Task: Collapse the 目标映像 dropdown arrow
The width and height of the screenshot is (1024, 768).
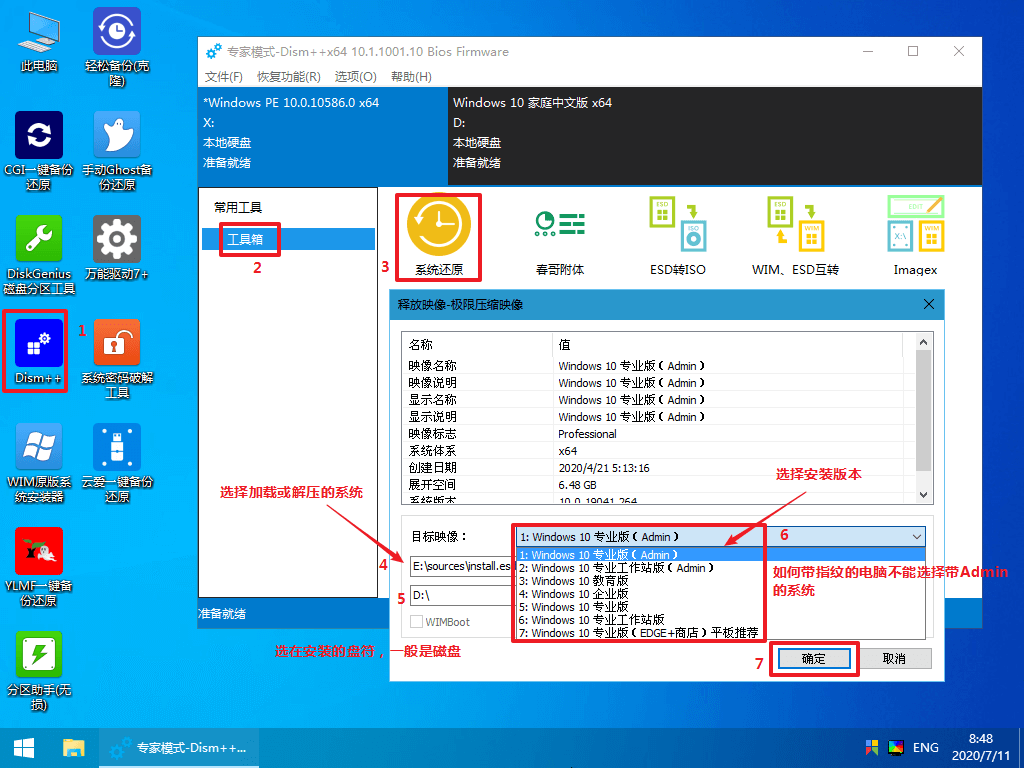Action: tap(917, 537)
